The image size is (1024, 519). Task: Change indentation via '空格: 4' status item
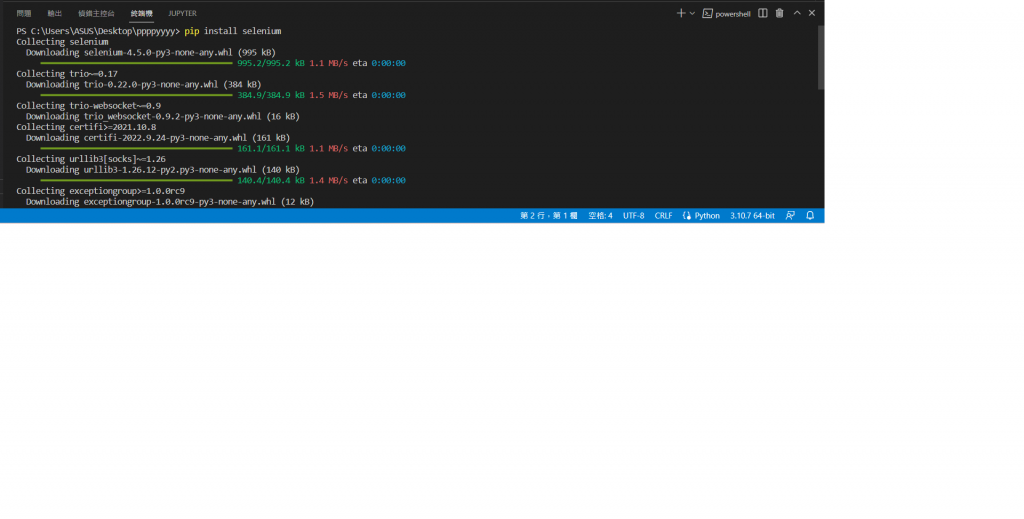tap(600, 215)
